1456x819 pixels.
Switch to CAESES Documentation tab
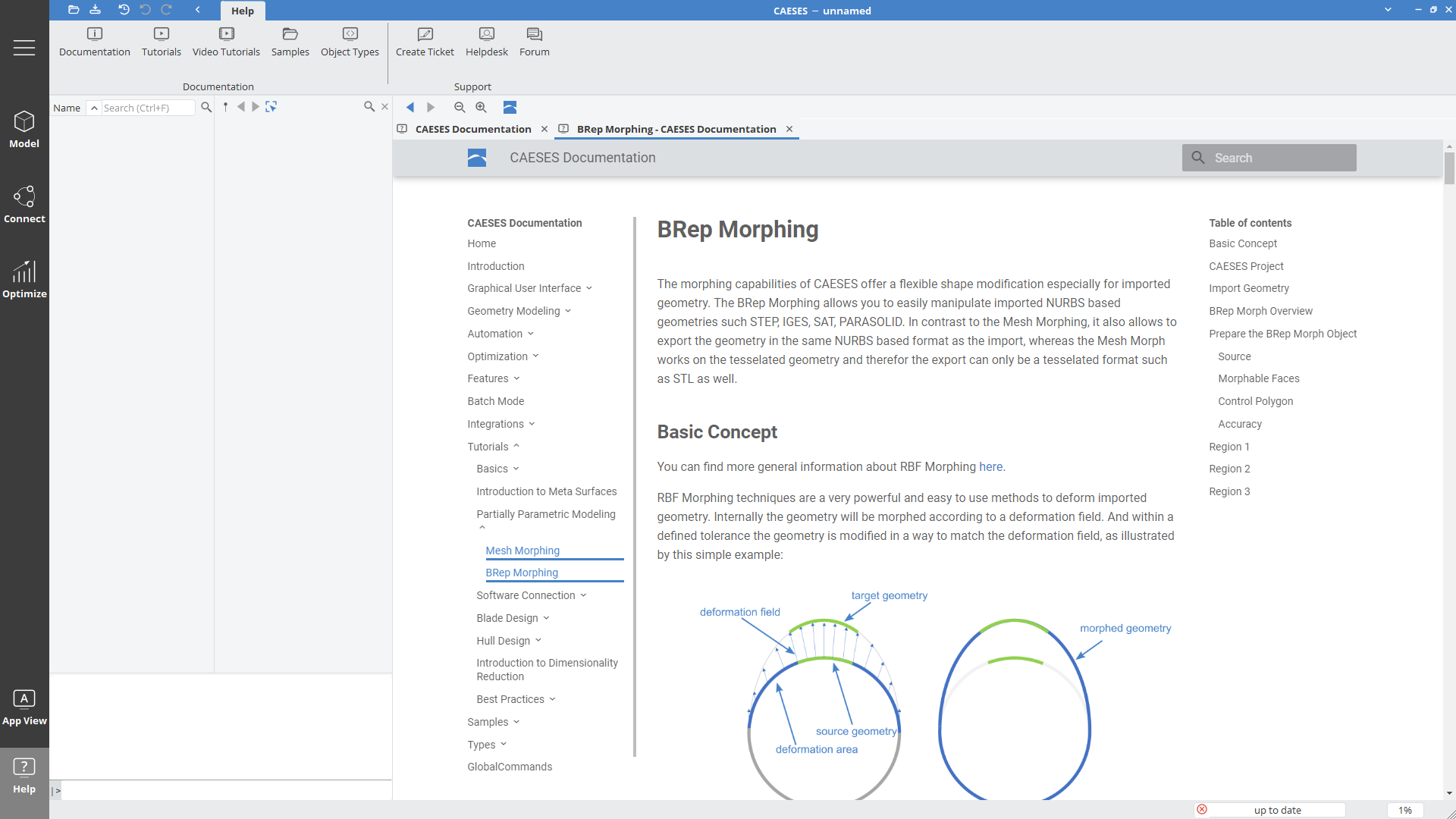pyautogui.click(x=473, y=129)
